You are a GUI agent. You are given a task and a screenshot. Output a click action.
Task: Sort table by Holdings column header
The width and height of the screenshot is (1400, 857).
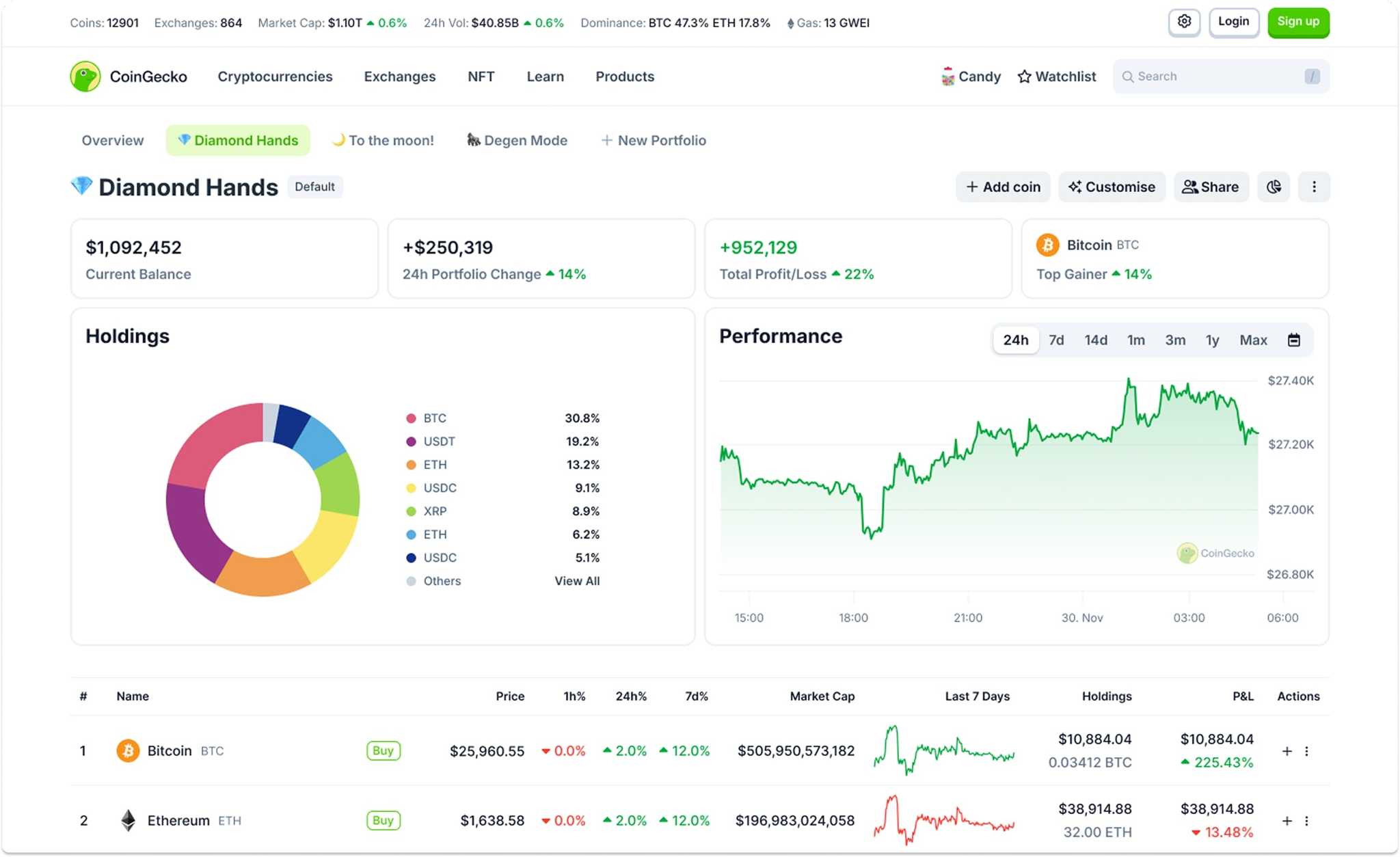pos(1107,696)
